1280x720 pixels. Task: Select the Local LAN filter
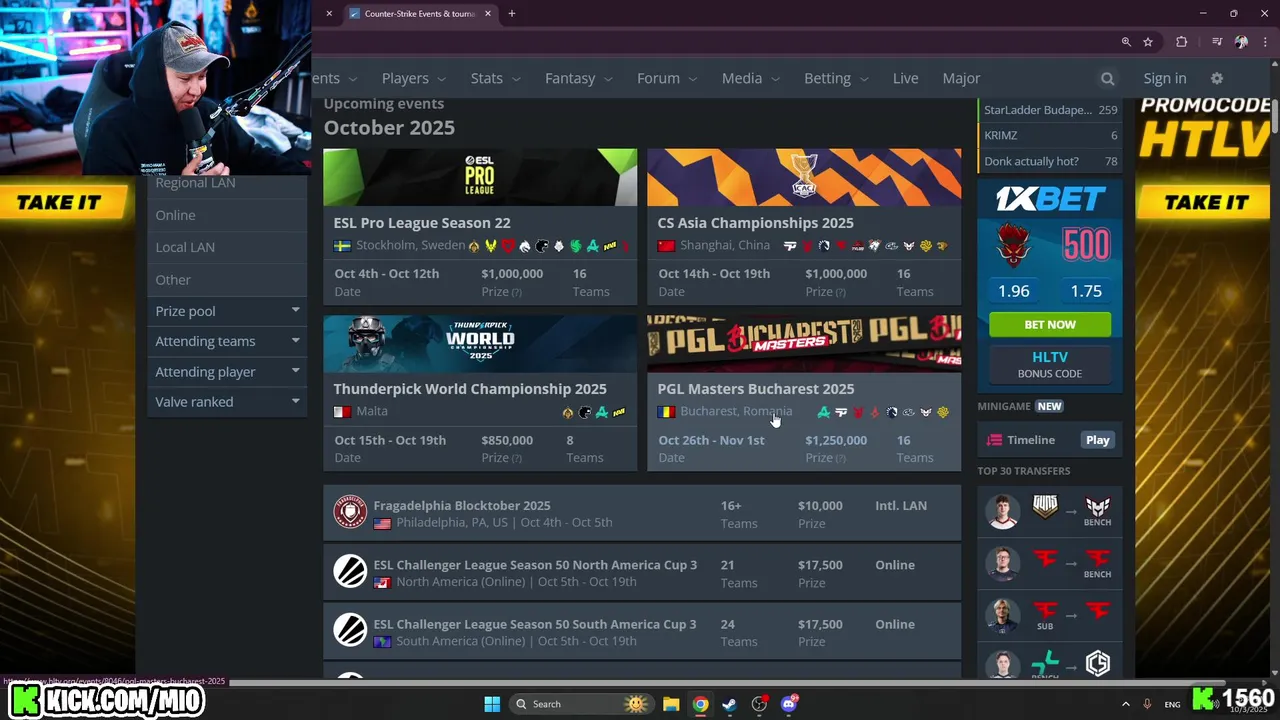[227, 247]
